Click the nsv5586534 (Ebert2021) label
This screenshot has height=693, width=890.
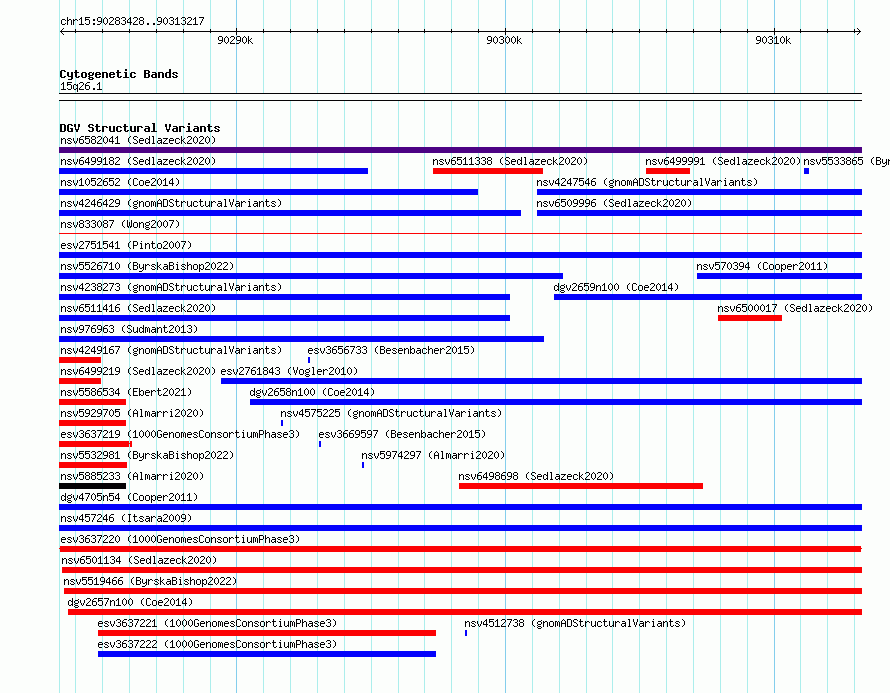pos(126,392)
